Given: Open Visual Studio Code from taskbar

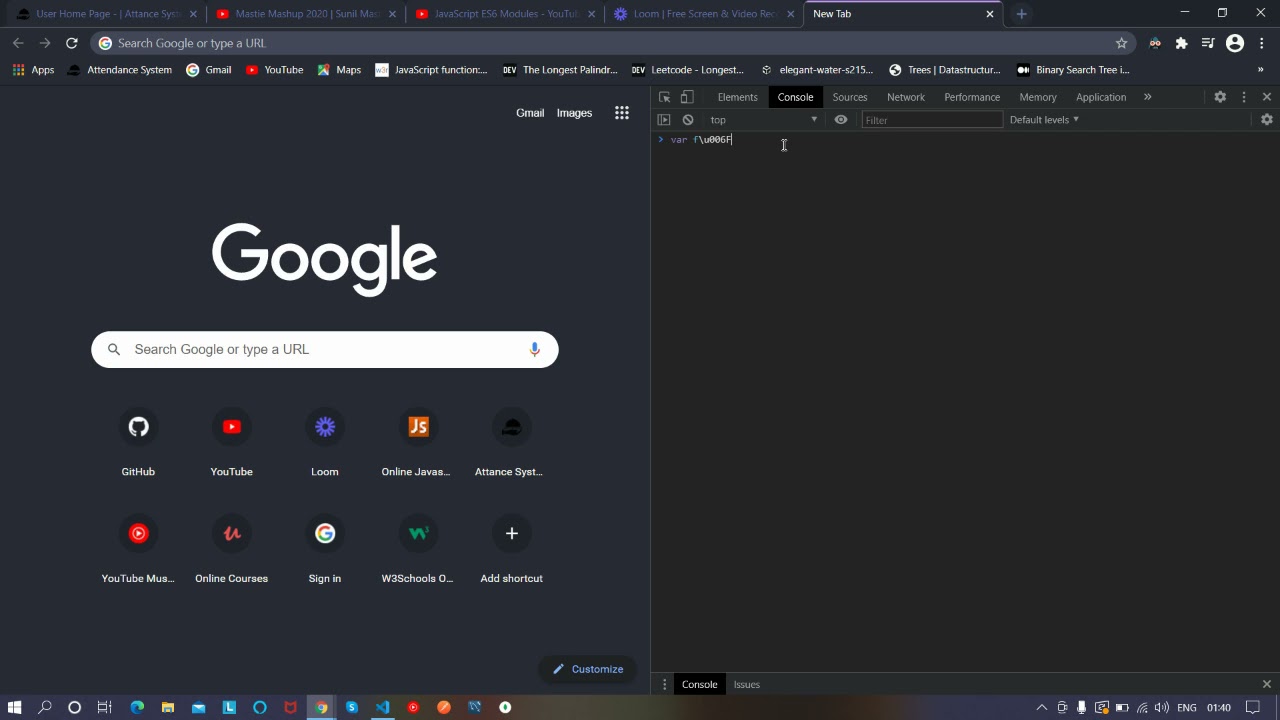Looking at the screenshot, I should click(383, 707).
